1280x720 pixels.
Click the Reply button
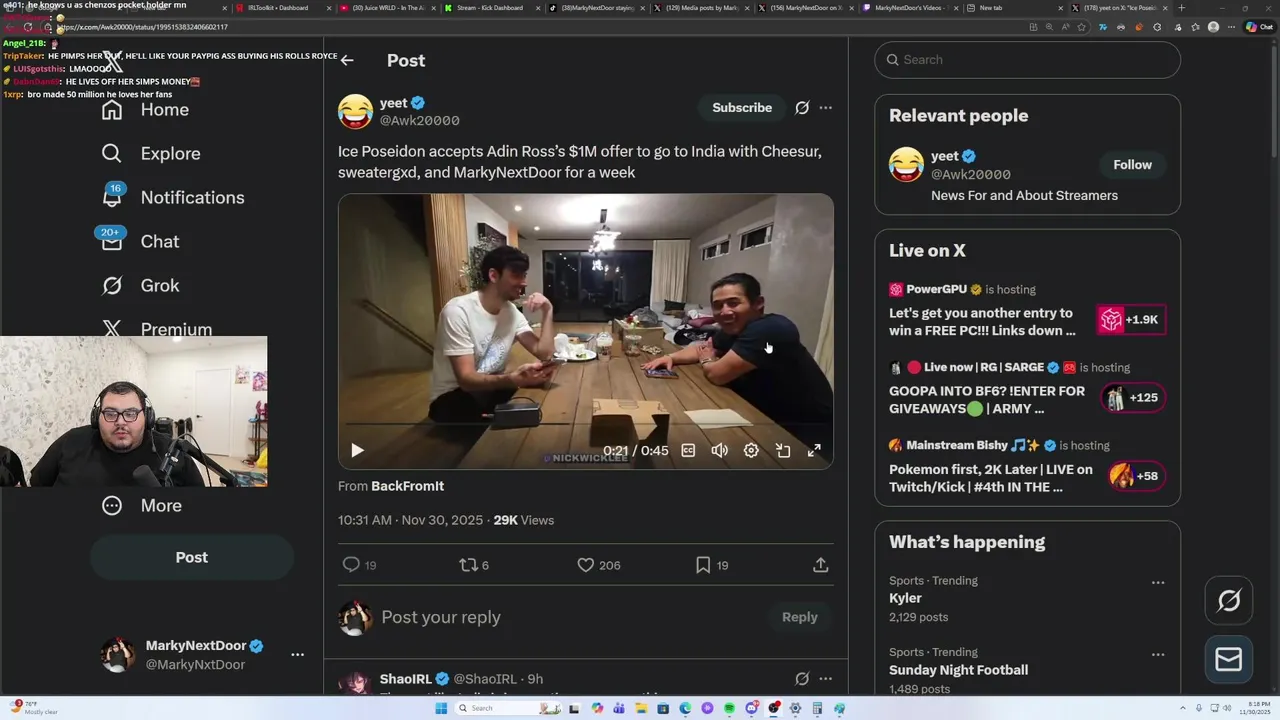799,617
